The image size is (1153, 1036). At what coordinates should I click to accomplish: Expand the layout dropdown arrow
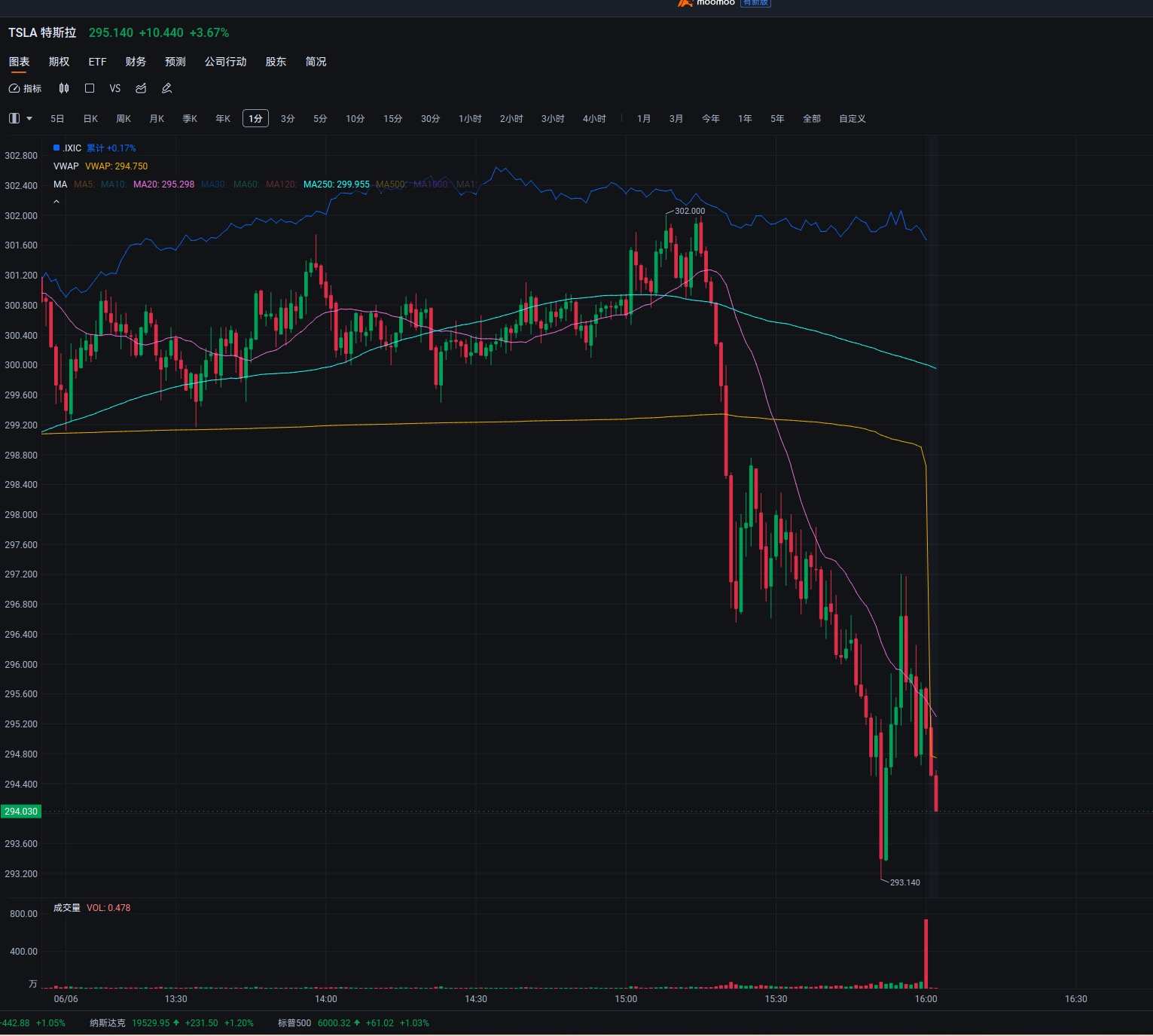point(29,118)
